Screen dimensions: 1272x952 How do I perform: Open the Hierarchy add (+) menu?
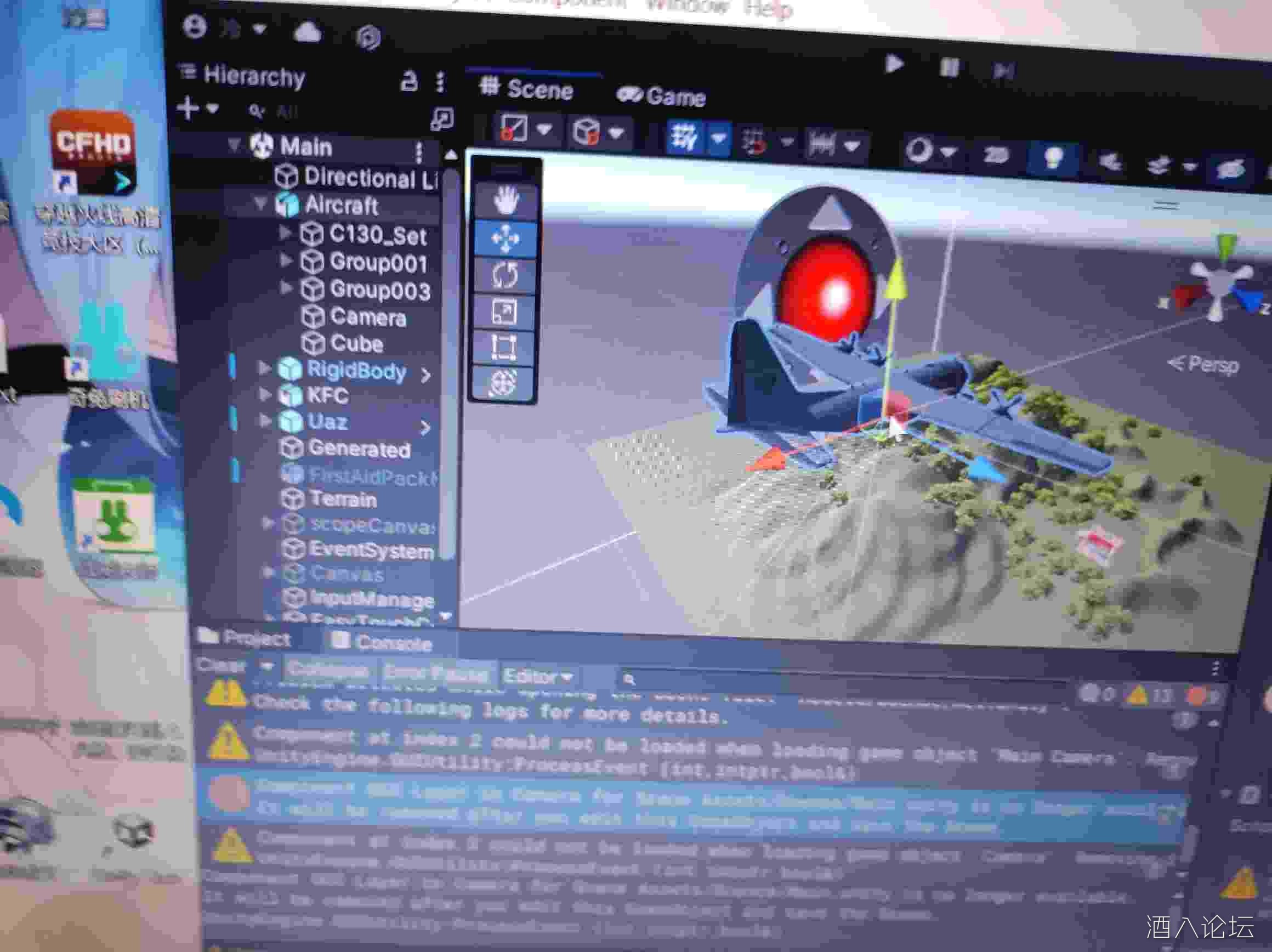[189, 108]
